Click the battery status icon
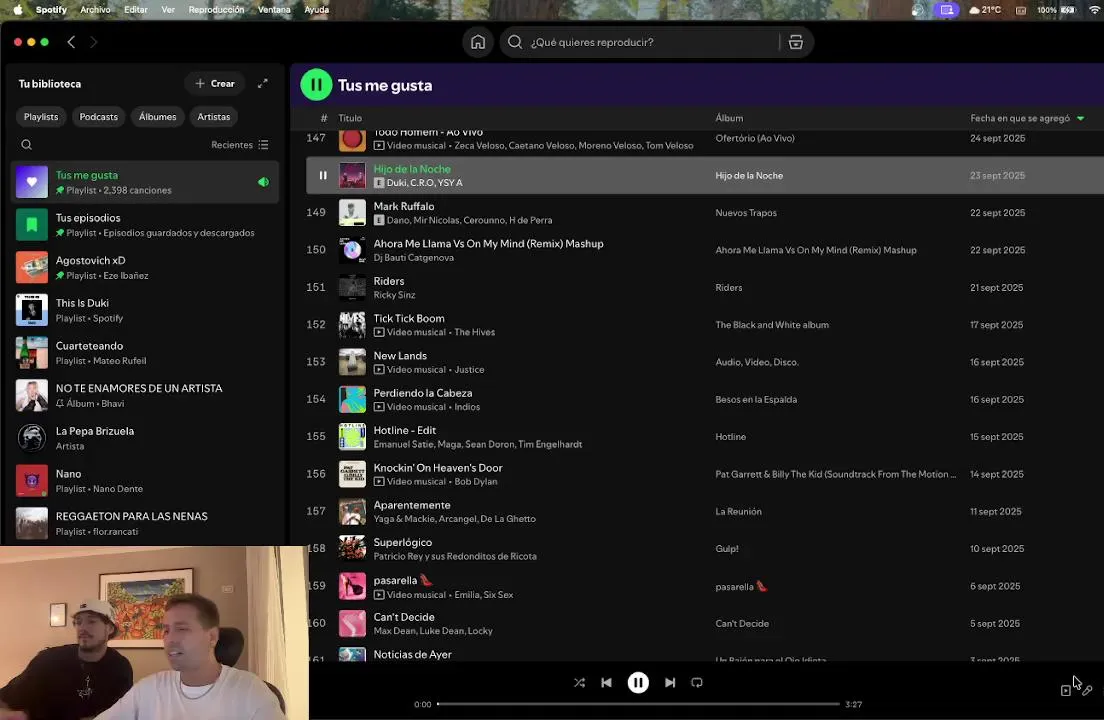Image resolution: width=1104 pixels, height=720 pixels. [1067, 10]
